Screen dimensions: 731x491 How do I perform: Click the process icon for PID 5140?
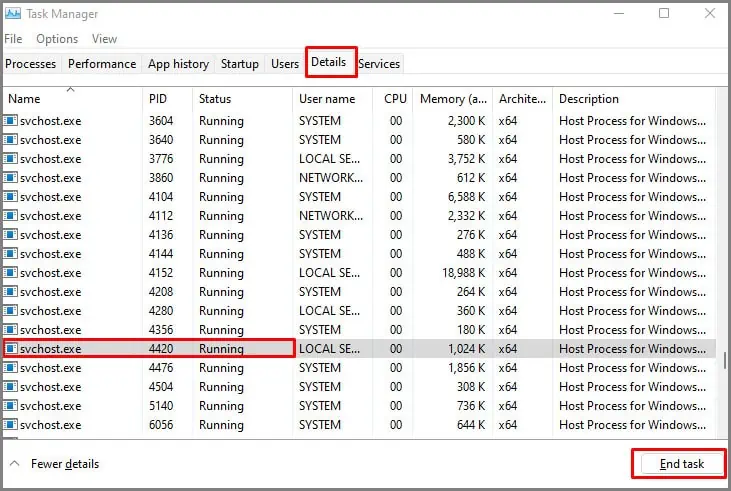pyautogui.click(x=10, y=406)
